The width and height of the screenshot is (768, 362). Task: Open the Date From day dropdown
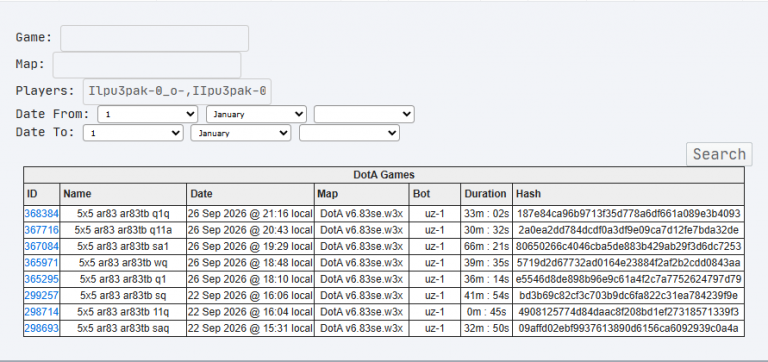[147, 114]
